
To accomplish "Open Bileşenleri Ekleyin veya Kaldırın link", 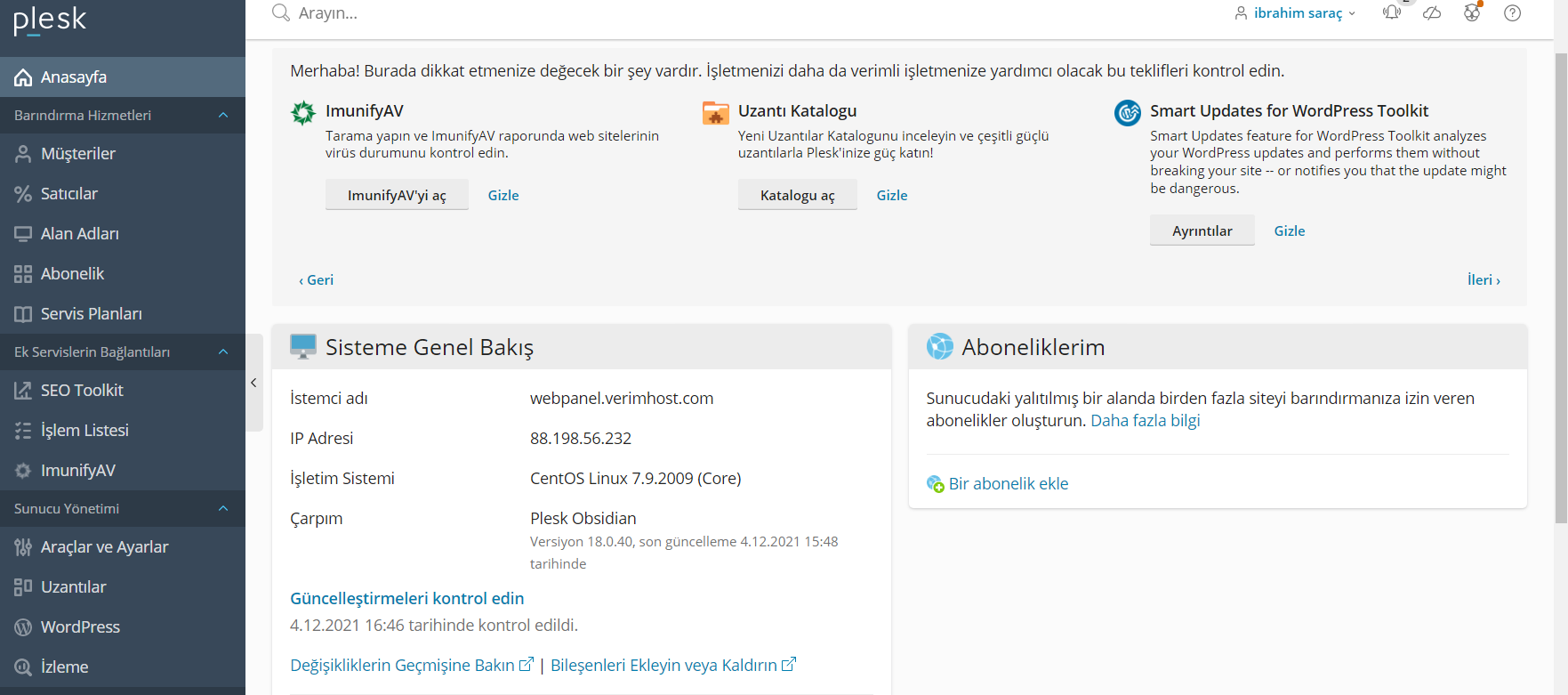I will coord(663,666).
